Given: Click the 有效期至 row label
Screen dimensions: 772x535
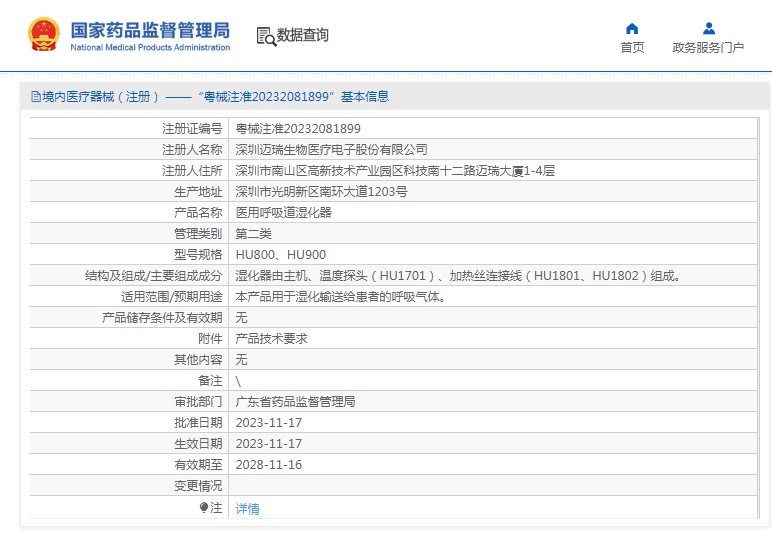Looking at the screenshot, I should click(198, 465).
